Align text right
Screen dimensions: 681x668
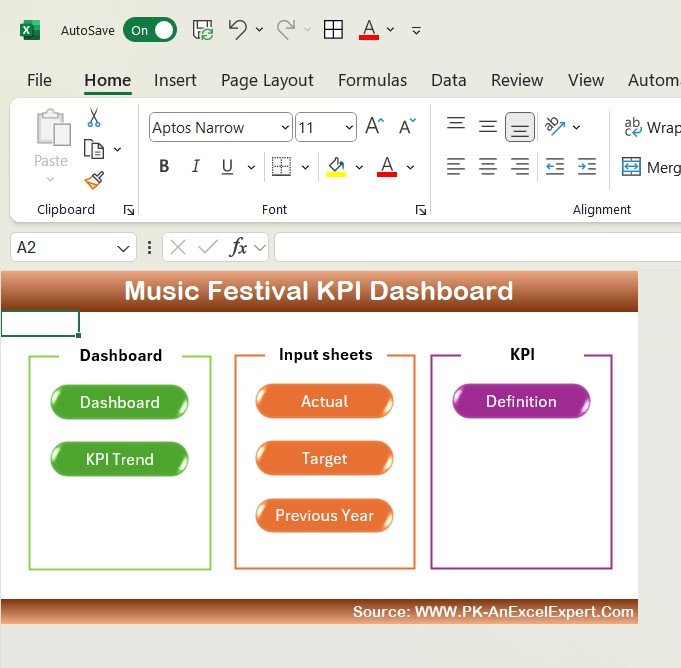520,166
